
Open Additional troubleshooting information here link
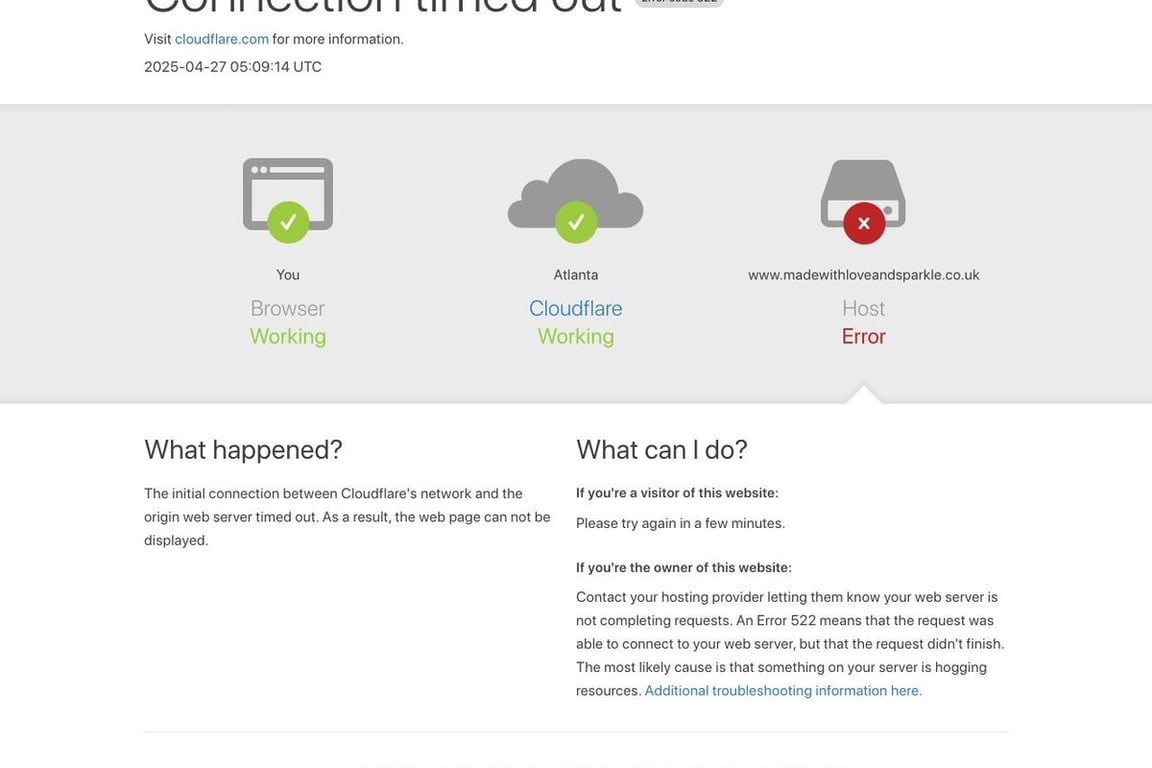[x=783, y=691]
